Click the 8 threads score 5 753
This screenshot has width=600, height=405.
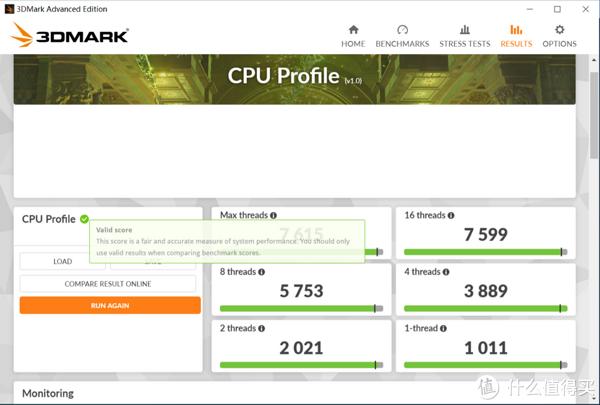click(301, 291)
